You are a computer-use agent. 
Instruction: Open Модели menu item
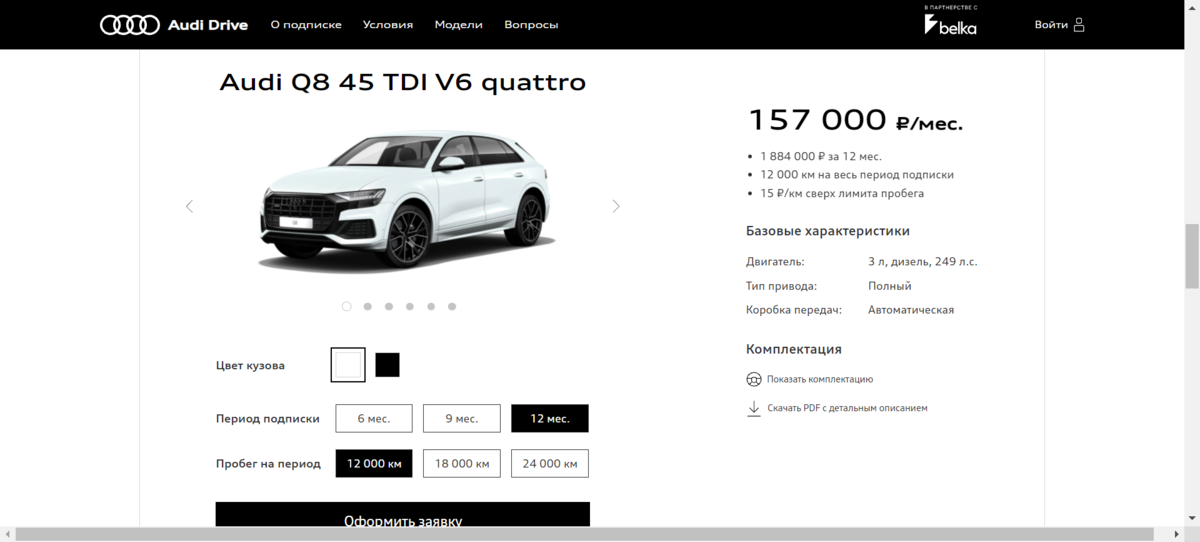tap(459, 25)
